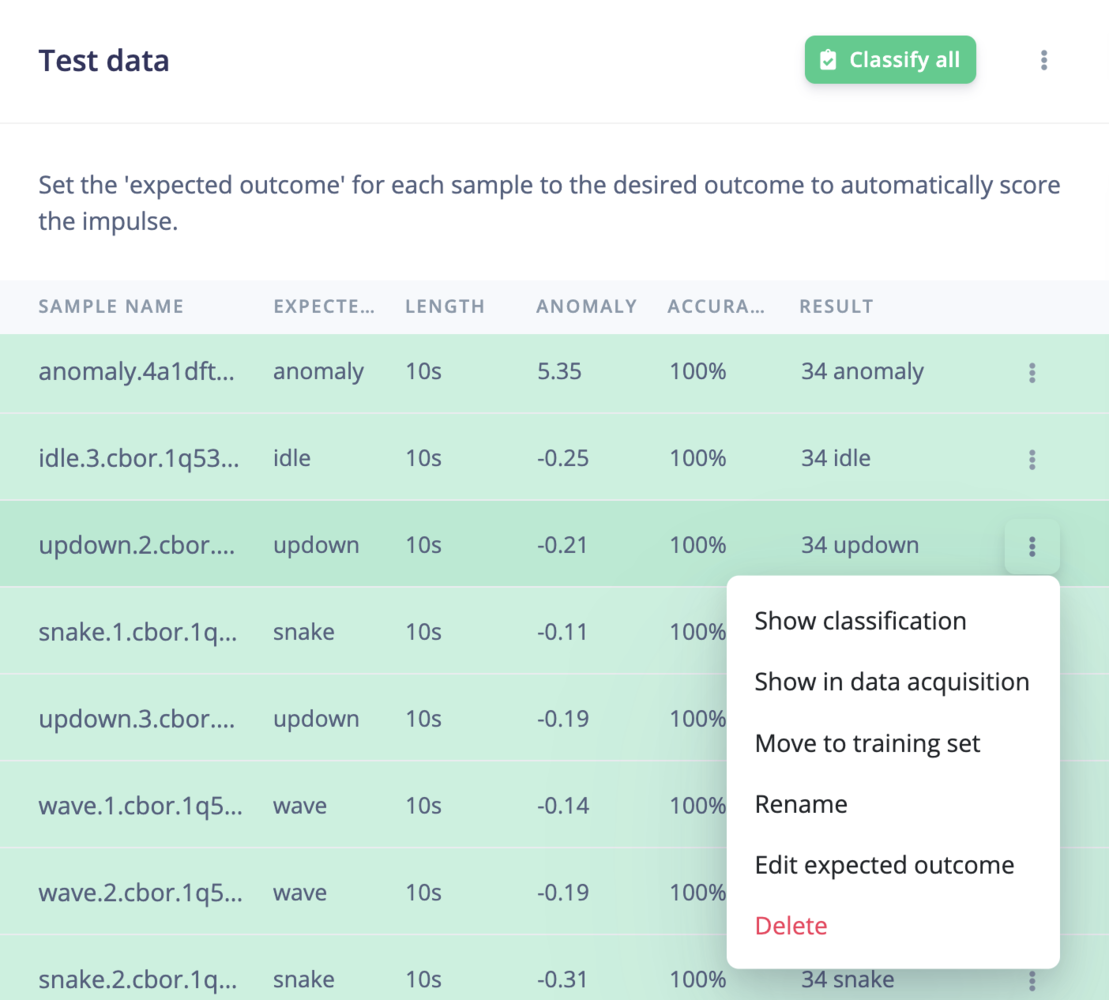Click the Length column header

pos(445,307)
